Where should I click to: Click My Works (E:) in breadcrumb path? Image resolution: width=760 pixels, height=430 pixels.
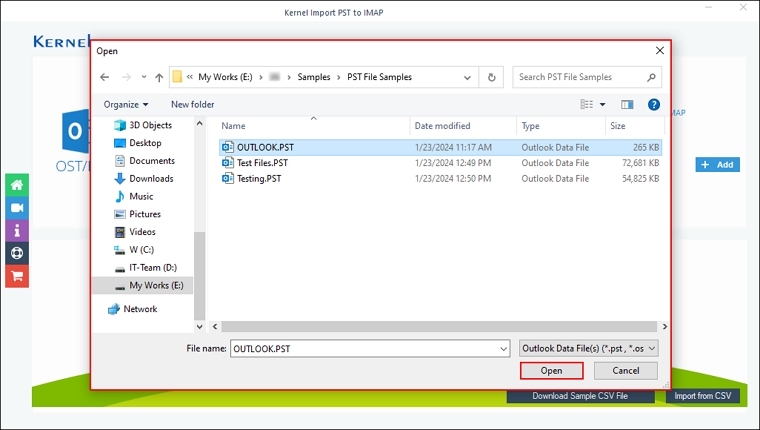[225, 77]
